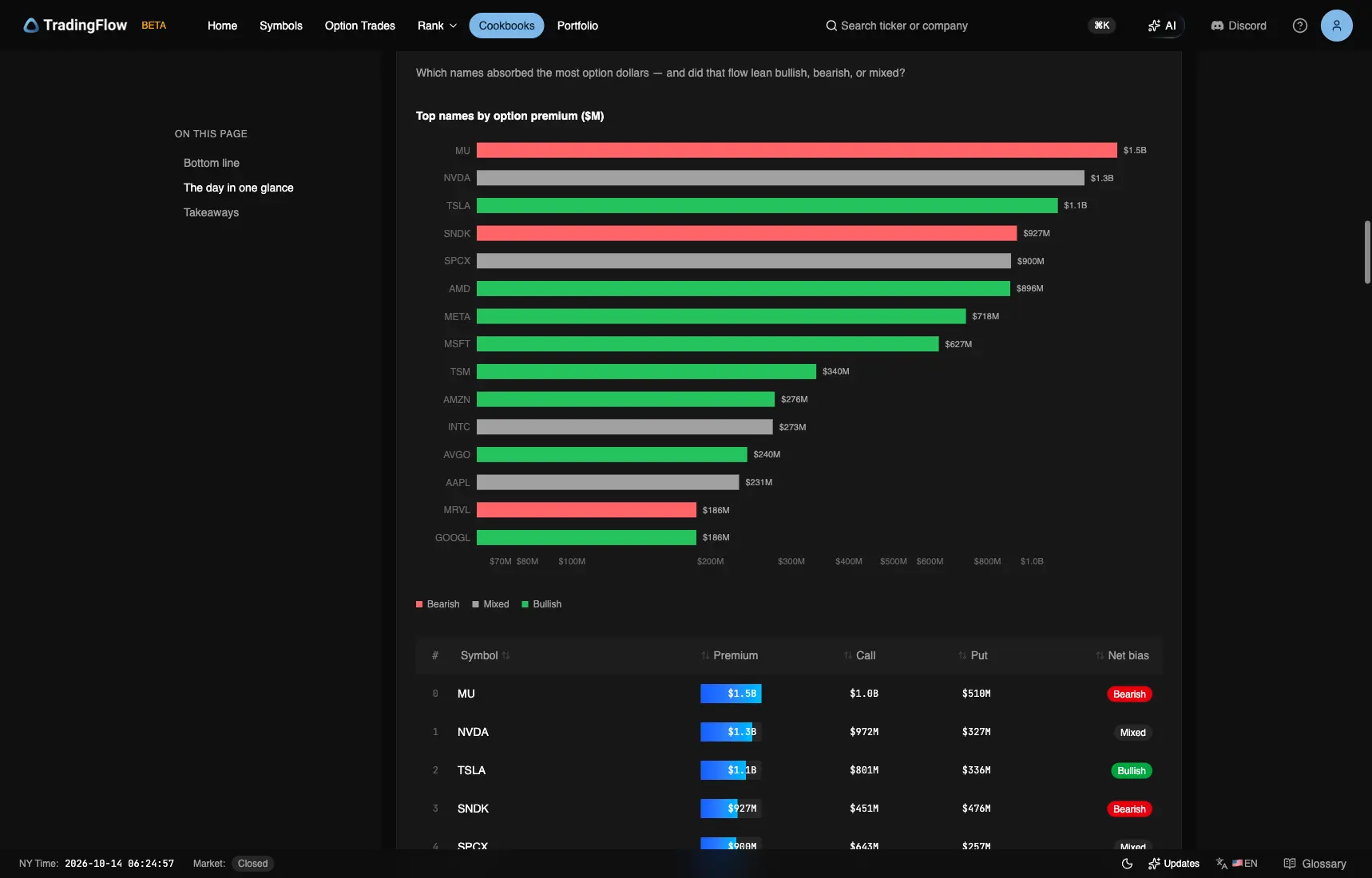Open the Discord link icon

[x=1217, y=26]
